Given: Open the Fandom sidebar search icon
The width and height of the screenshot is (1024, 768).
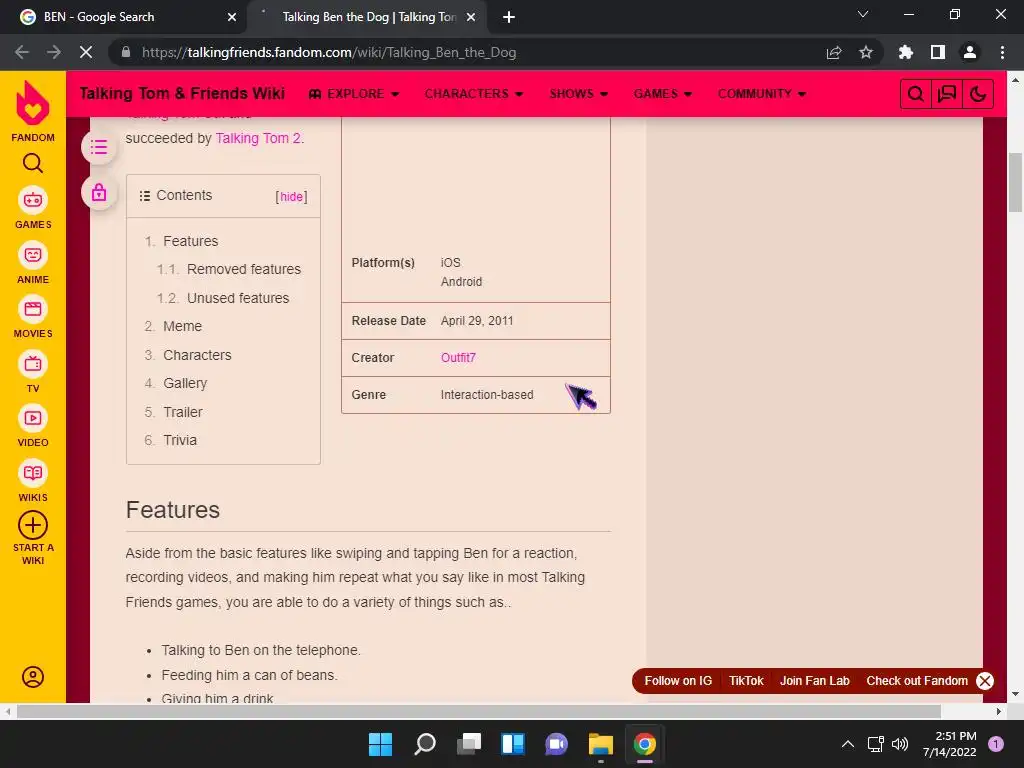Looking at the screenshot, I should tap(33, 163).
